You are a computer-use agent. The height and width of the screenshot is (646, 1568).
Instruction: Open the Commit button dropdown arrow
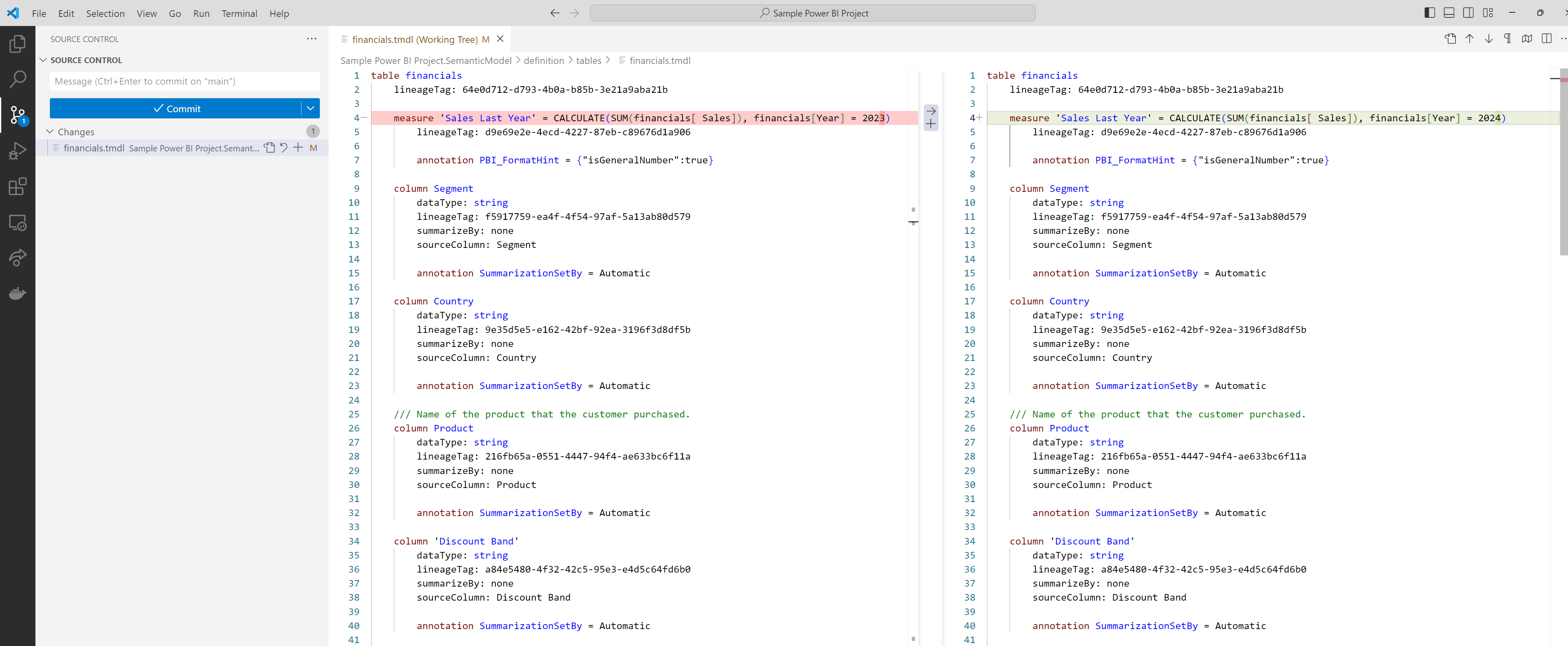point(310,108)
